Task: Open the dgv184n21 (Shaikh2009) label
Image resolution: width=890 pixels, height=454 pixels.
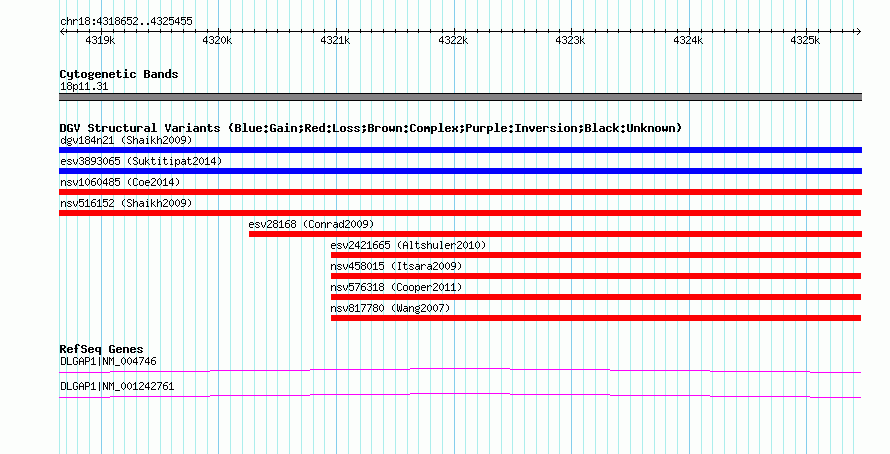Action: tap(126, 140)
